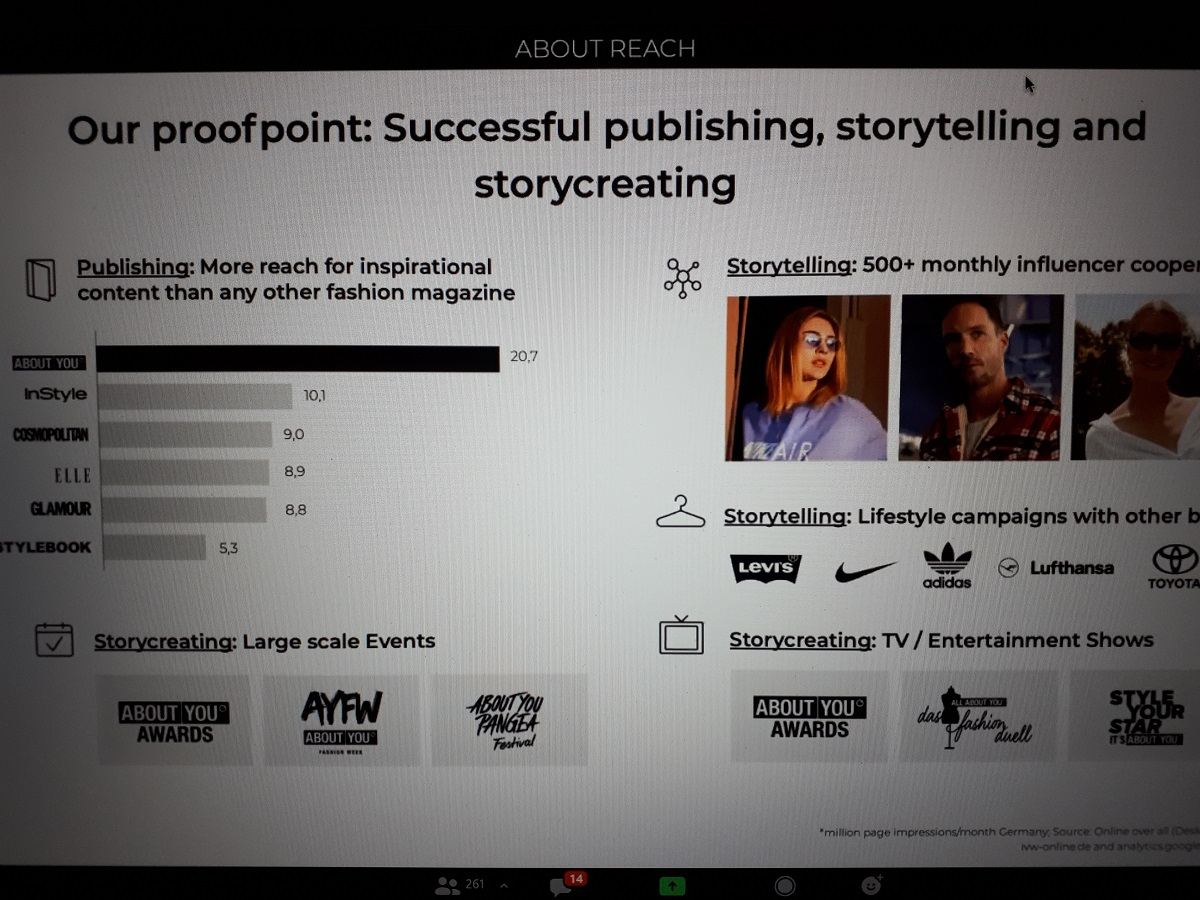Click the chart value 10,1

click(315, 395)
